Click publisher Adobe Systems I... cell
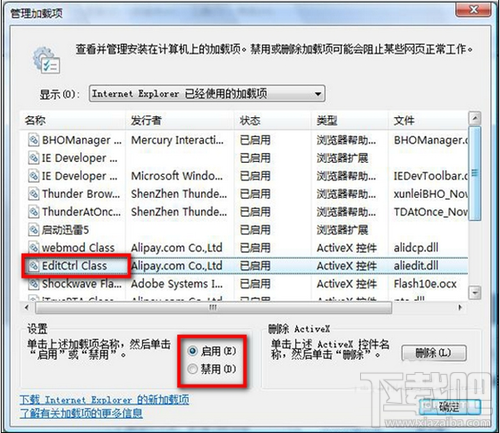The image size is (500, 433). coord(177,284)
